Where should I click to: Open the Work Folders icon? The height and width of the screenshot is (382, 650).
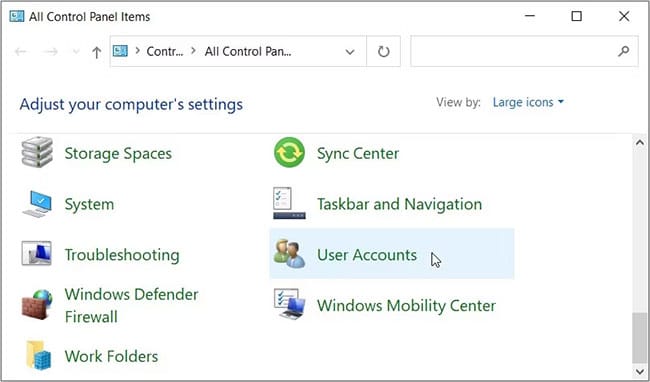pyautogui.click(x=38, y=355)
